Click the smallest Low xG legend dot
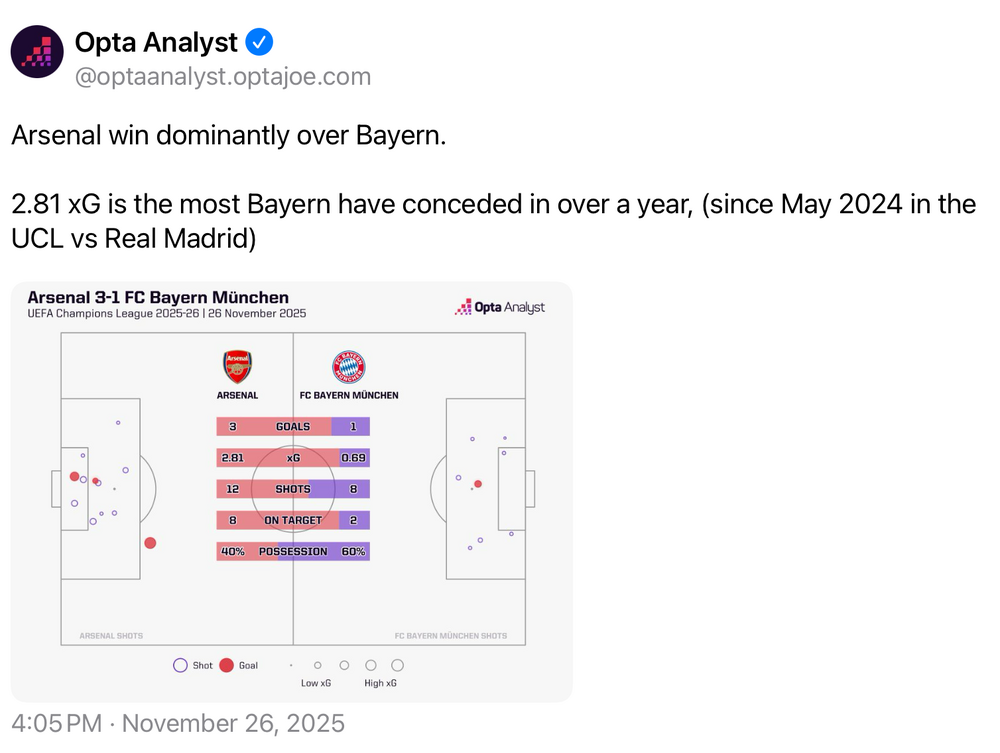This screenshot has width=1000, height=753. [x=291, y=665]
